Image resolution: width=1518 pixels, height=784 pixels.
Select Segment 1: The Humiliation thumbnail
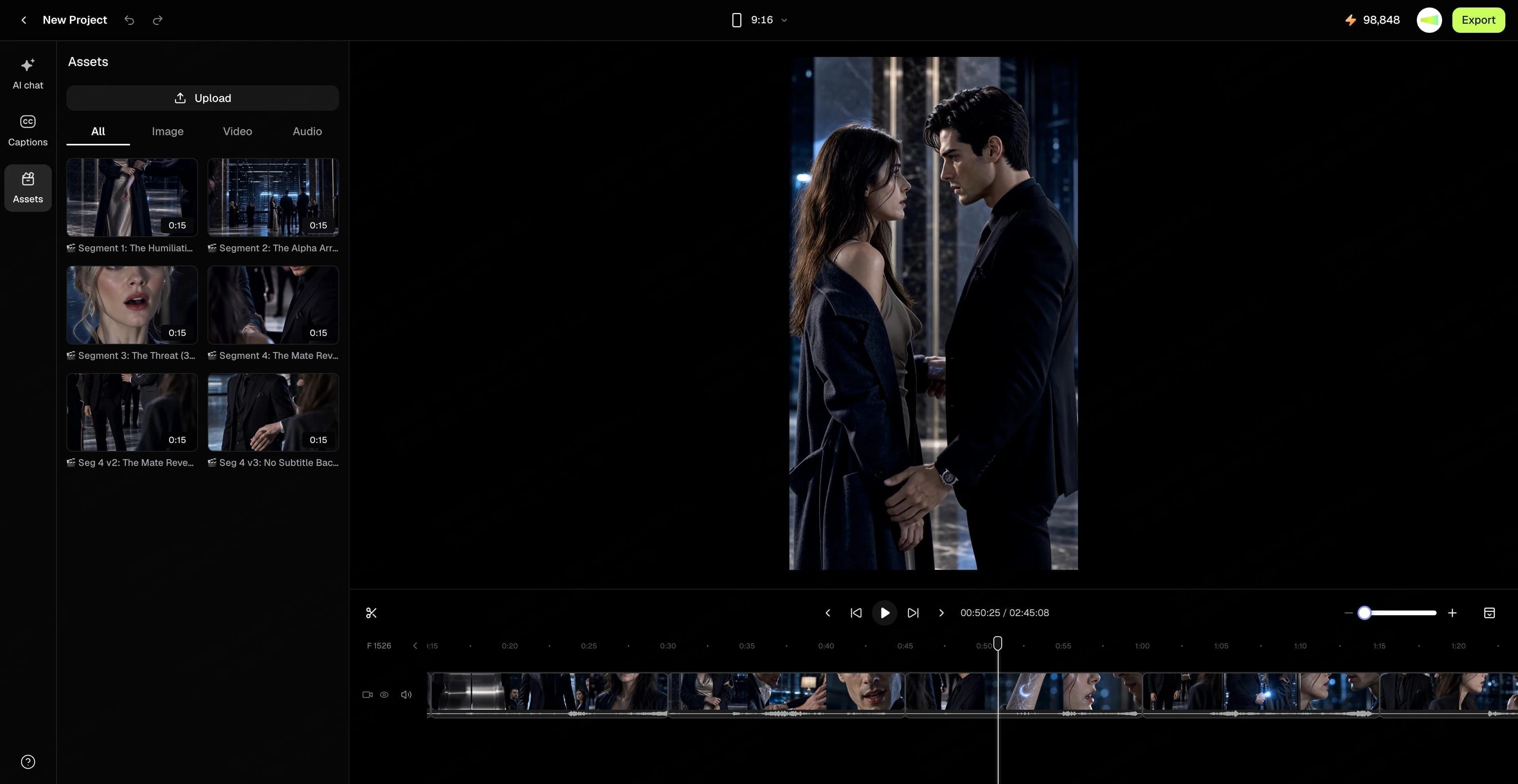pyautogui.click(x=132, y=197)
